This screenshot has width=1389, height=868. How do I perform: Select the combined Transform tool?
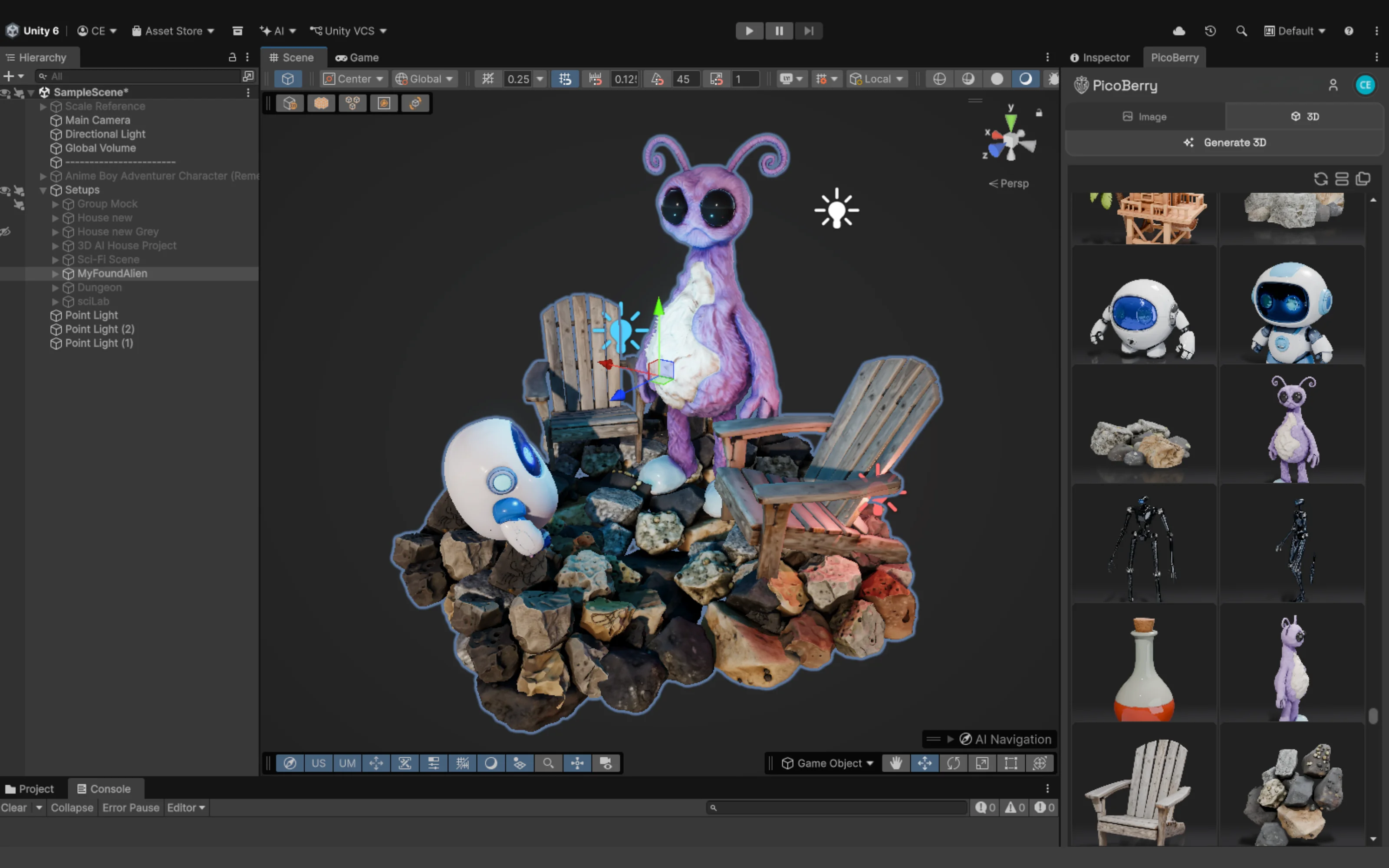click(x=1040, y=763)
